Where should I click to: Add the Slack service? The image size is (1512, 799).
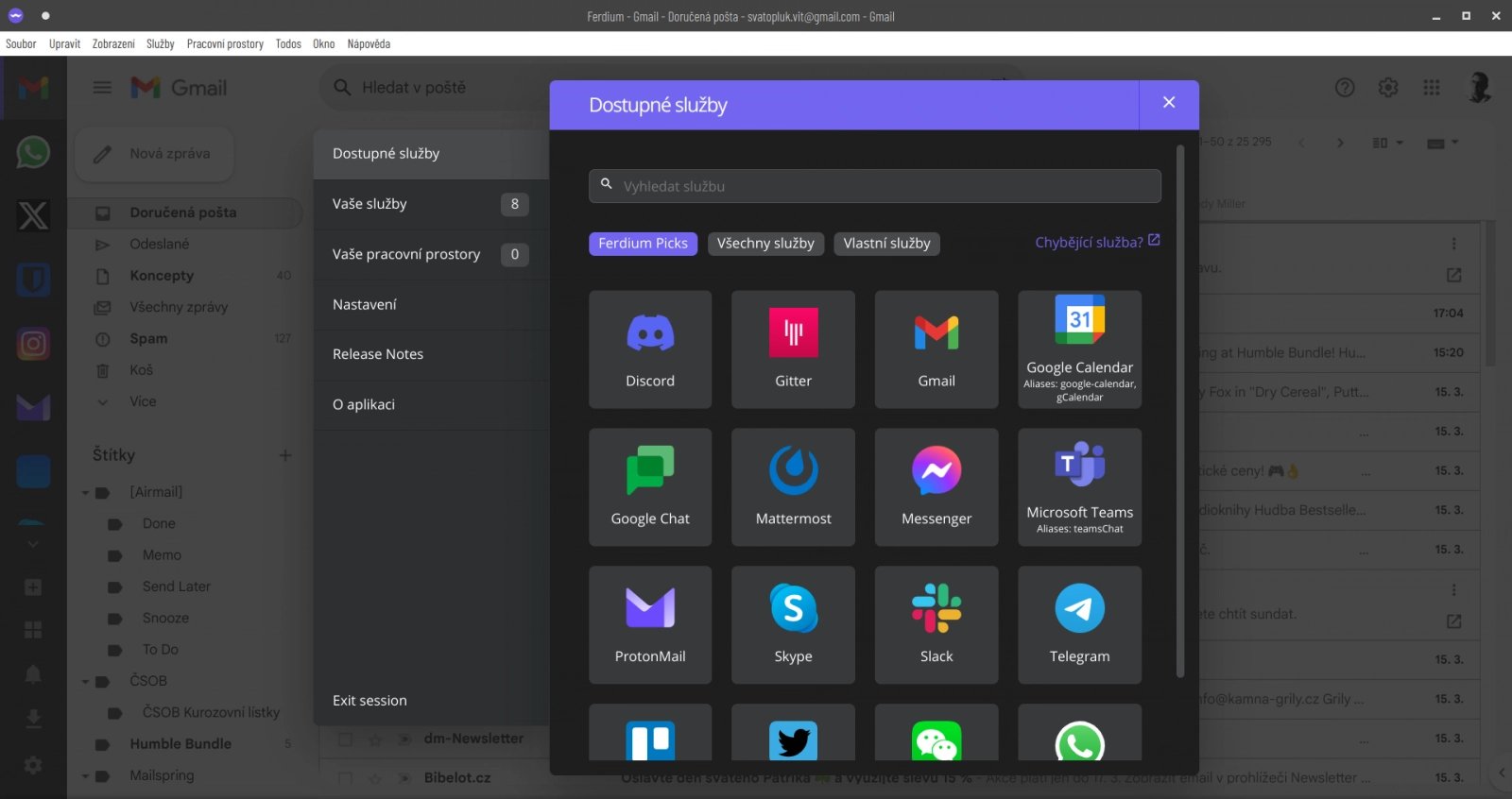coord(936,625)
